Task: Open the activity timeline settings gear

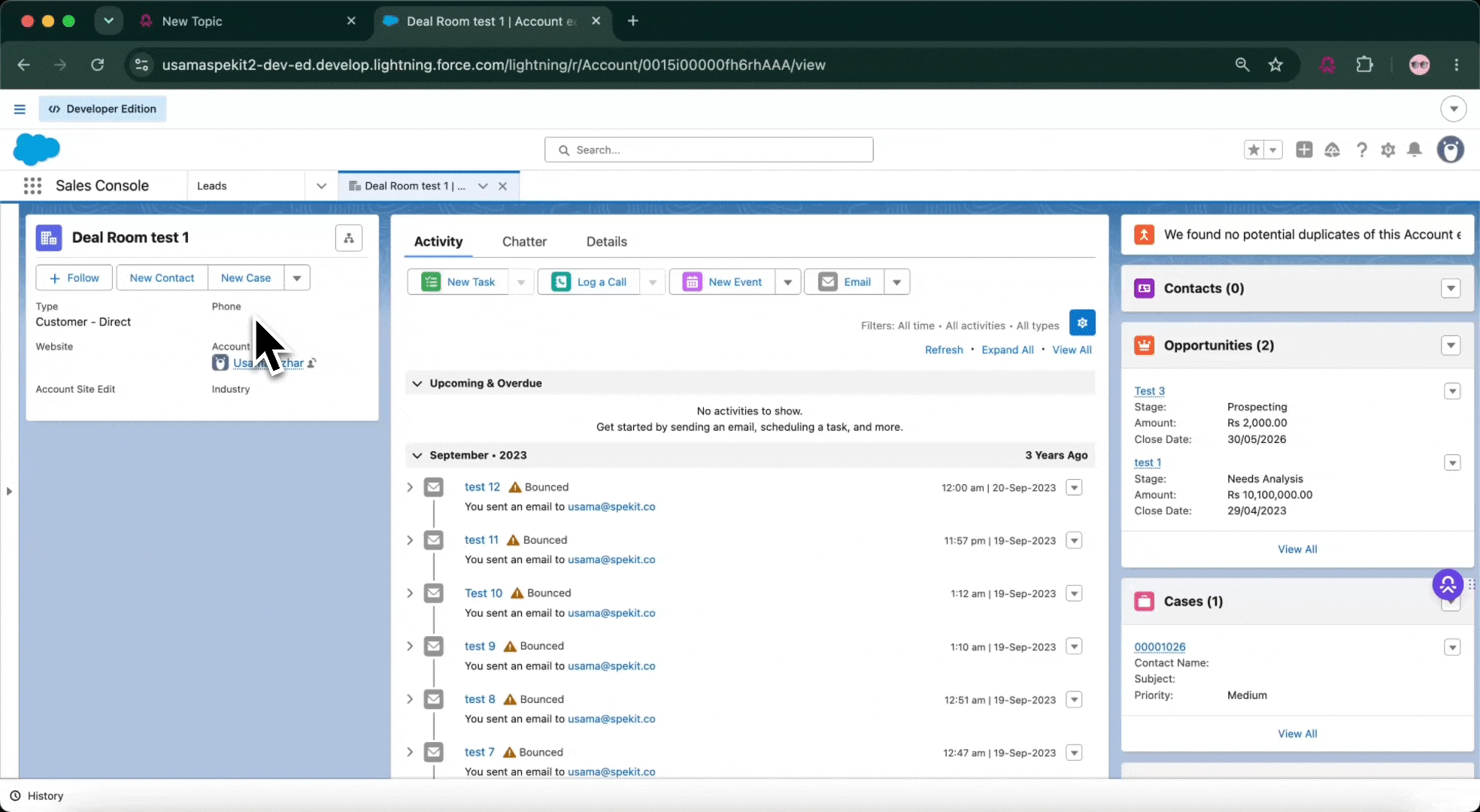Action: pyautogui.click(x=1082, y=323)
